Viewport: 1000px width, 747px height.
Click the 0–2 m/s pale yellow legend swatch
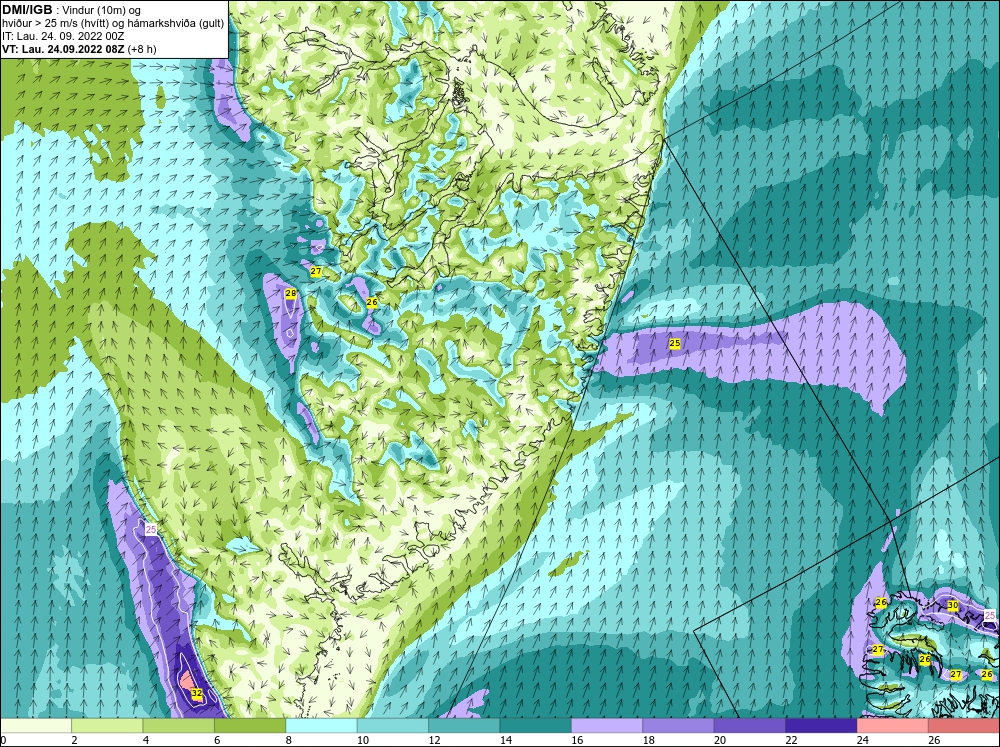pos(36,726)
